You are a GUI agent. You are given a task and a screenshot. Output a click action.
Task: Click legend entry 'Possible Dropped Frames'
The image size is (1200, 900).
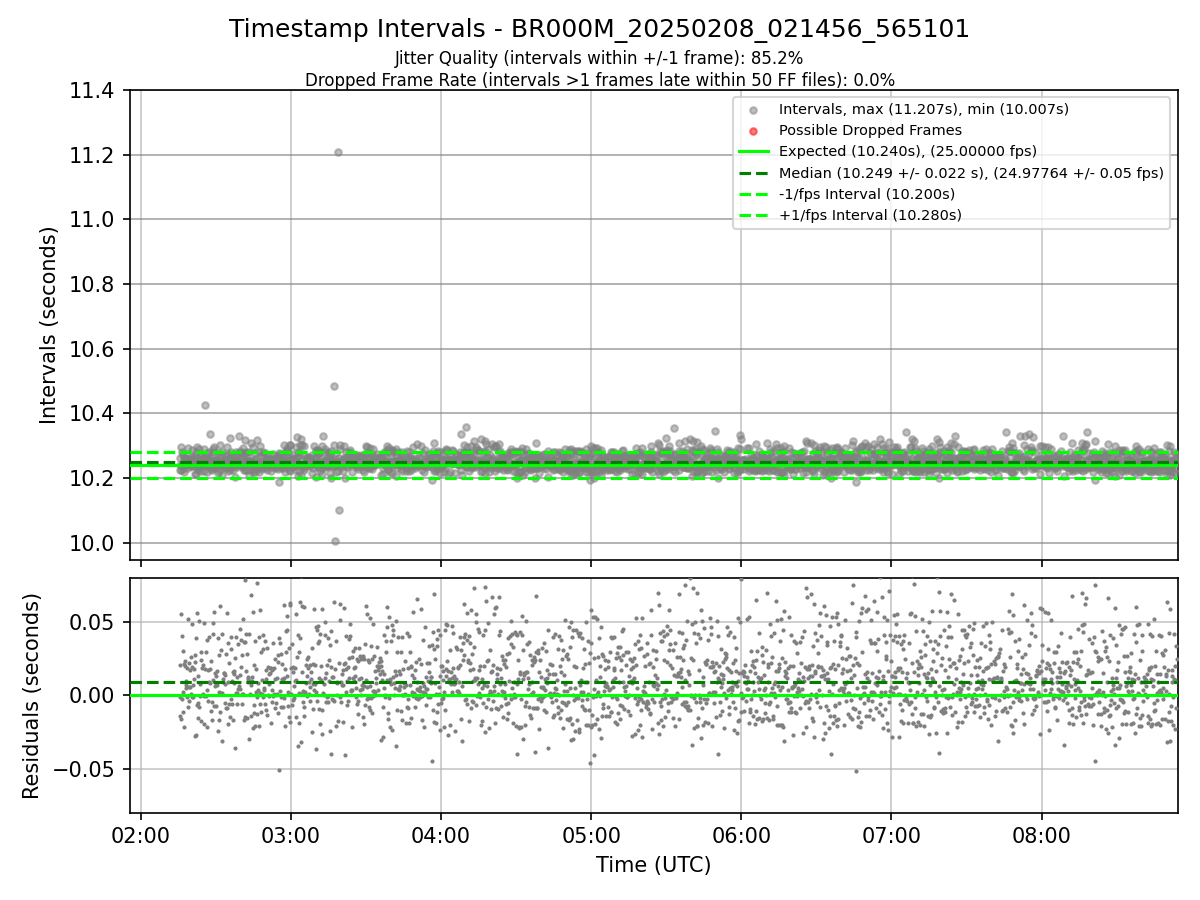870,130
